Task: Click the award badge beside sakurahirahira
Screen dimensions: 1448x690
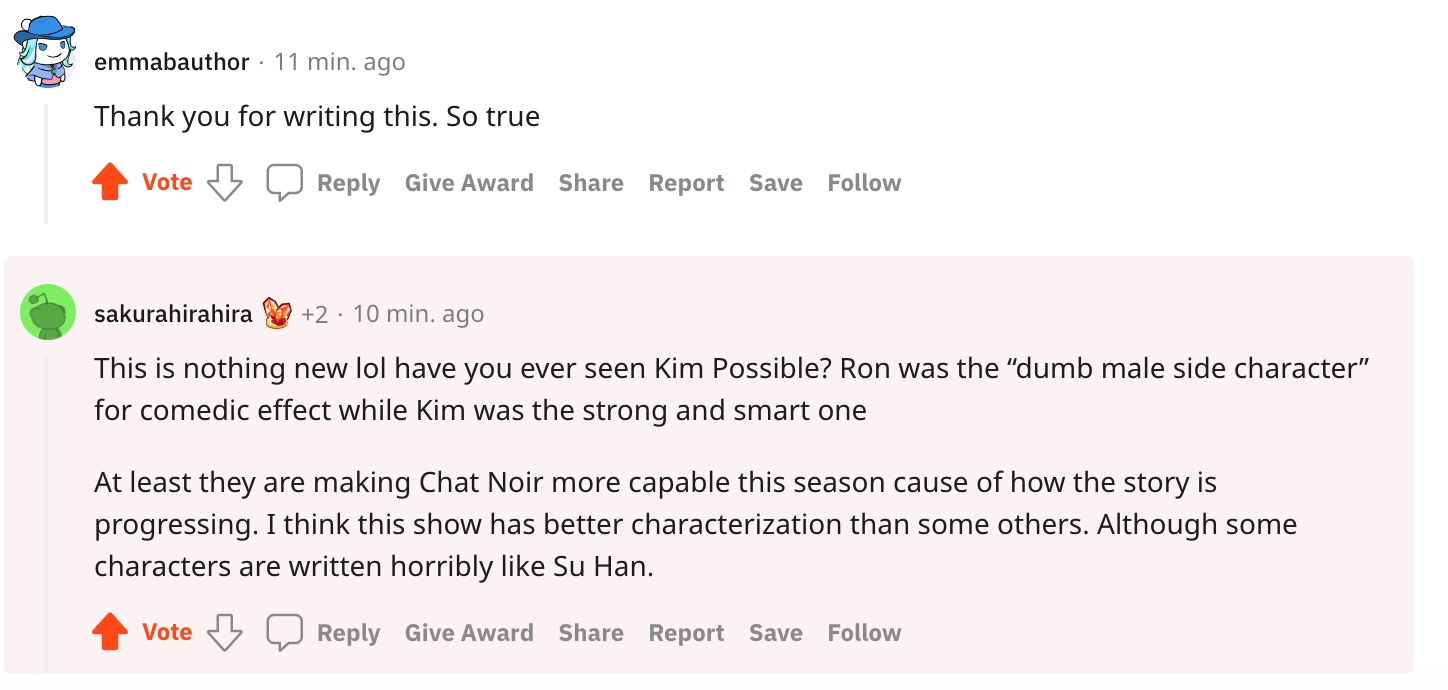Action: (276, 314)
